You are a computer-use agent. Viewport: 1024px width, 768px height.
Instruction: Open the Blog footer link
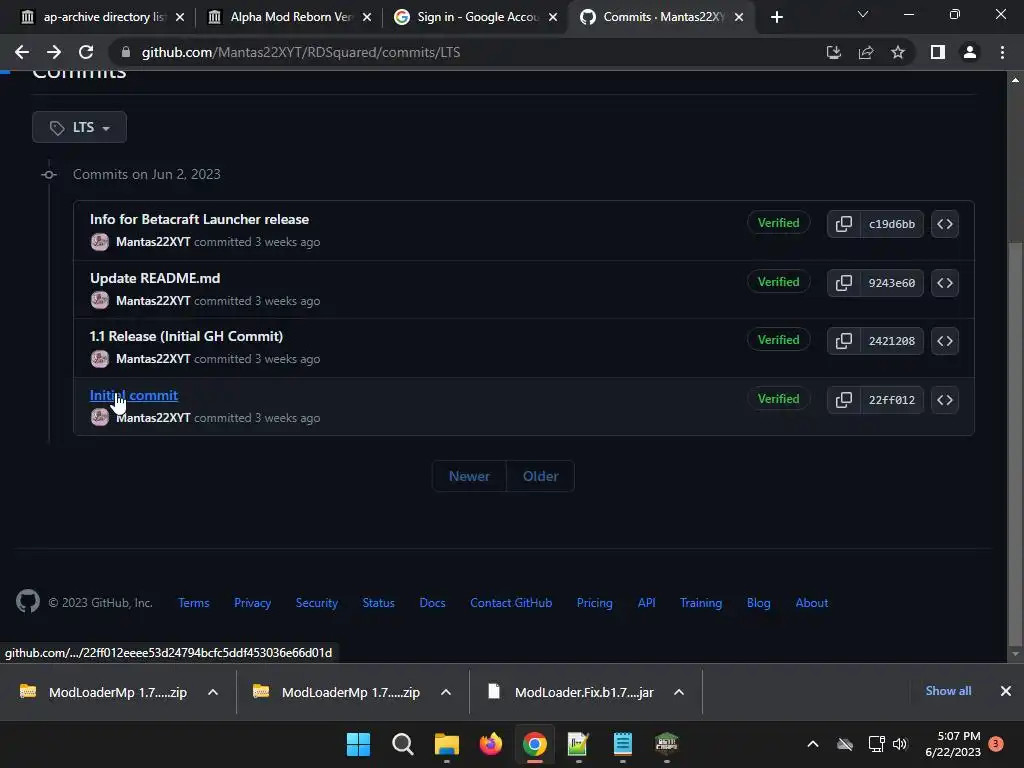[758, 603]
